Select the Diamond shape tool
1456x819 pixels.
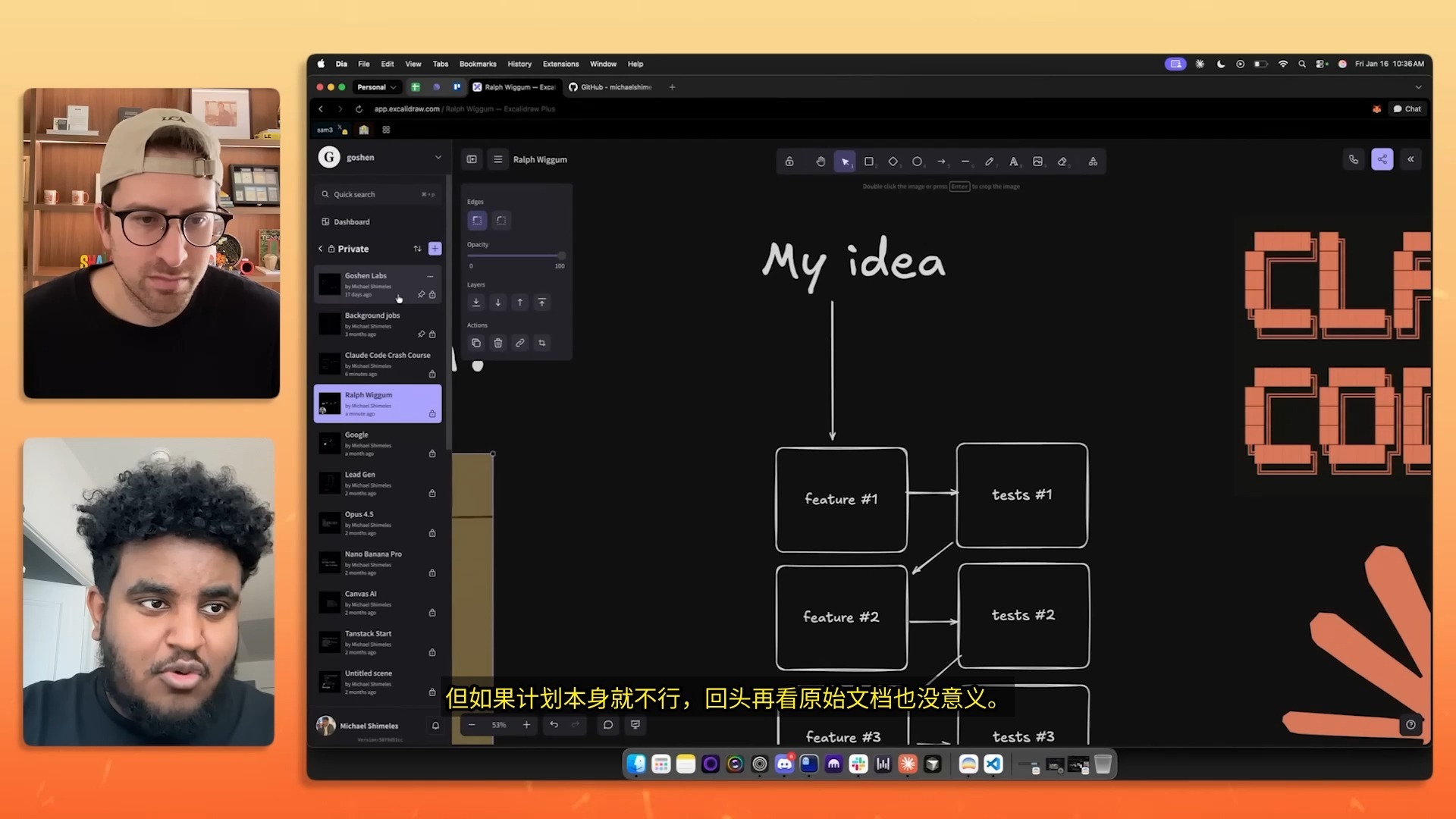(x=893, y=162)
